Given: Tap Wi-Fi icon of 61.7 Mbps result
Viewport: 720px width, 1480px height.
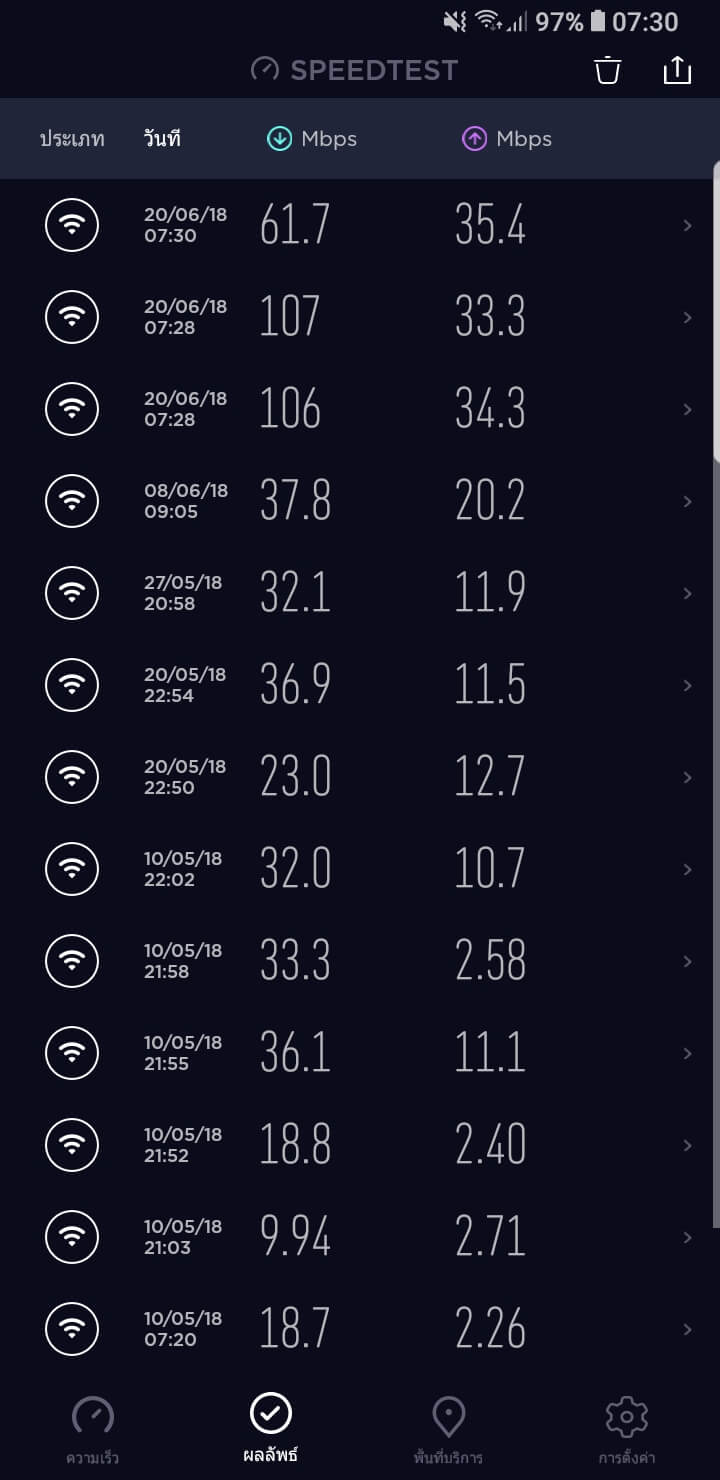Looking at the screenshot, I should click(72, 225).
